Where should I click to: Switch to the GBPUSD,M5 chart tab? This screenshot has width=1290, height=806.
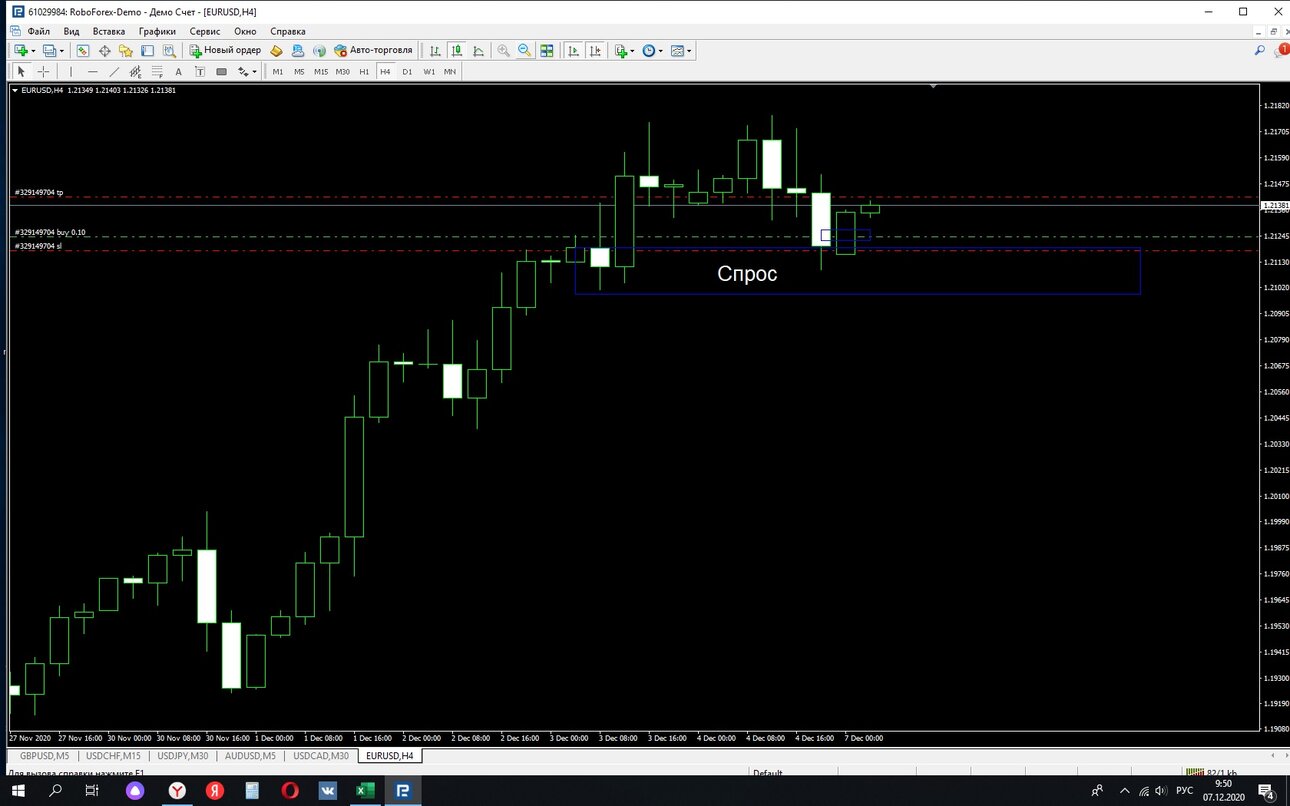tap(43, 756)
